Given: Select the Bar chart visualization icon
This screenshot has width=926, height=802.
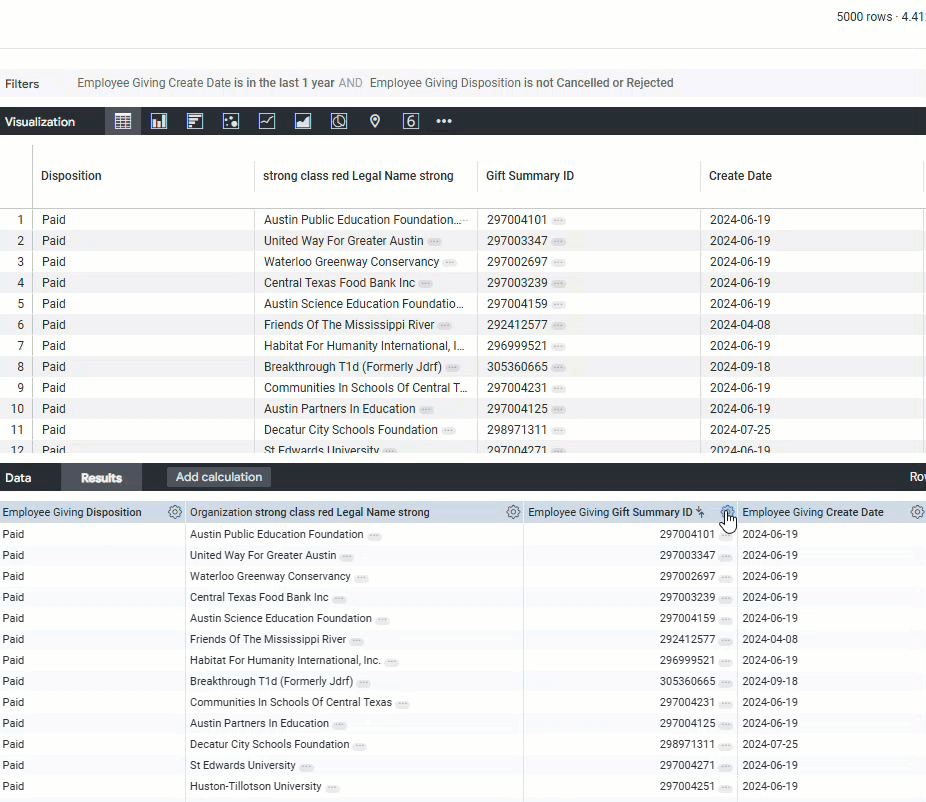Looking at the screenshot, I should click(x=195, y=122).
